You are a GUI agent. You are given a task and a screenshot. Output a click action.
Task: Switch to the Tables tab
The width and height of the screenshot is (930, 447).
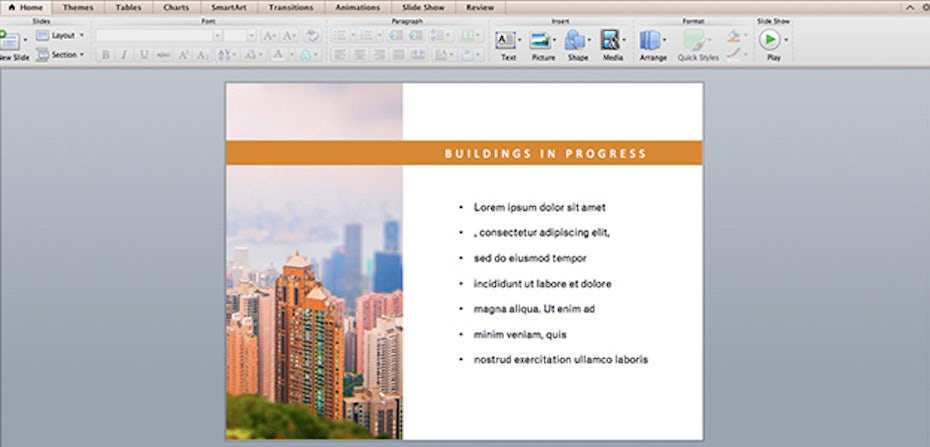(x=129, y=8)
